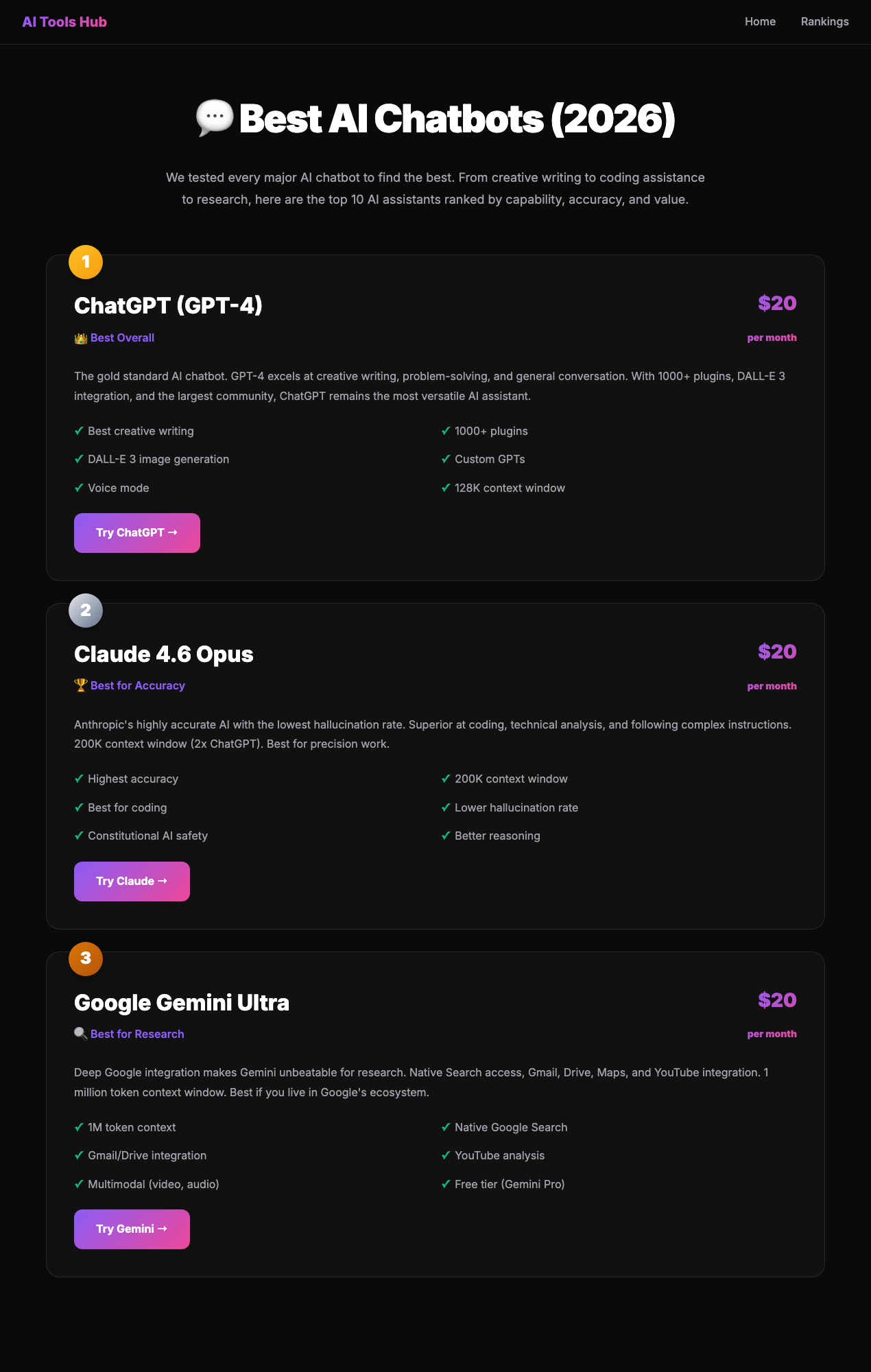Open the Home navigation item
This screenshot has height=1372, width=871.
(x=760, y=21)
